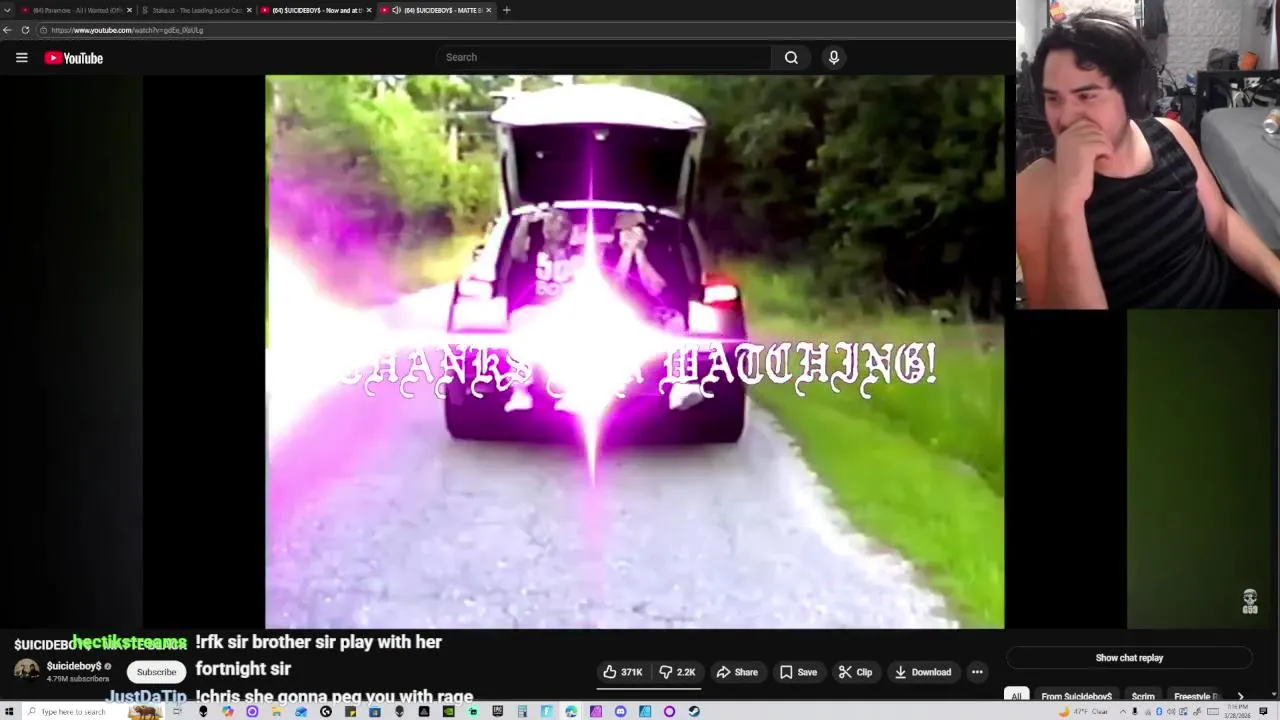The height and width of the screenshot is (720, 1280).
Task: Open the $uicideboy$ channel avatar
Action: (27, 671)
